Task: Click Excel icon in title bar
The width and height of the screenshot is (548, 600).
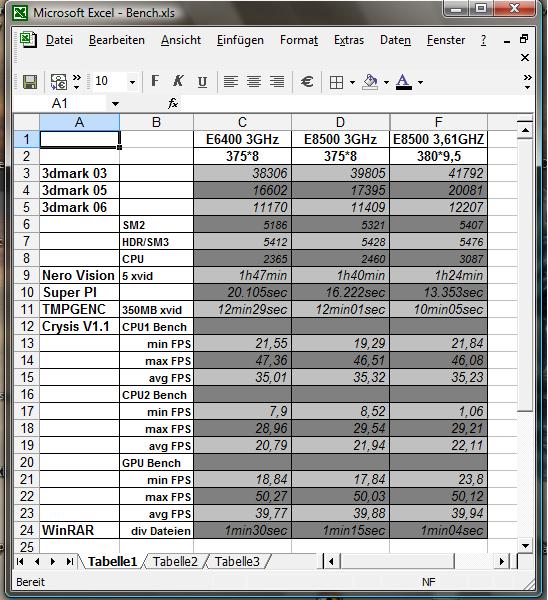Action: coord(20,13)
